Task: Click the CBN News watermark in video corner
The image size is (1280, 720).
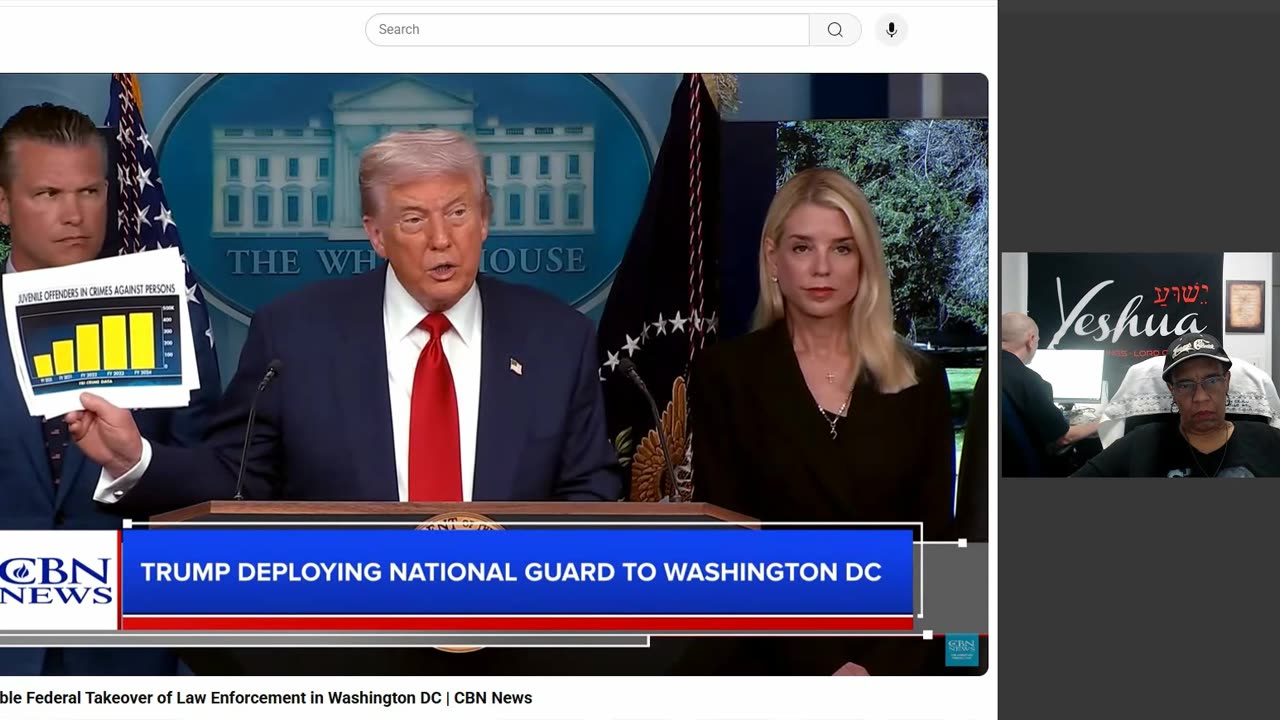Action: 961,650
